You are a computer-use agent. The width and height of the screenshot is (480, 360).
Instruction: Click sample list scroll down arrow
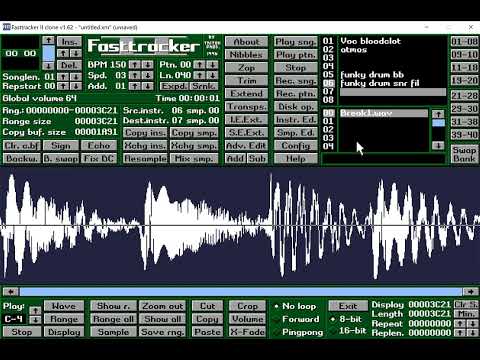(x=438, y=145)
